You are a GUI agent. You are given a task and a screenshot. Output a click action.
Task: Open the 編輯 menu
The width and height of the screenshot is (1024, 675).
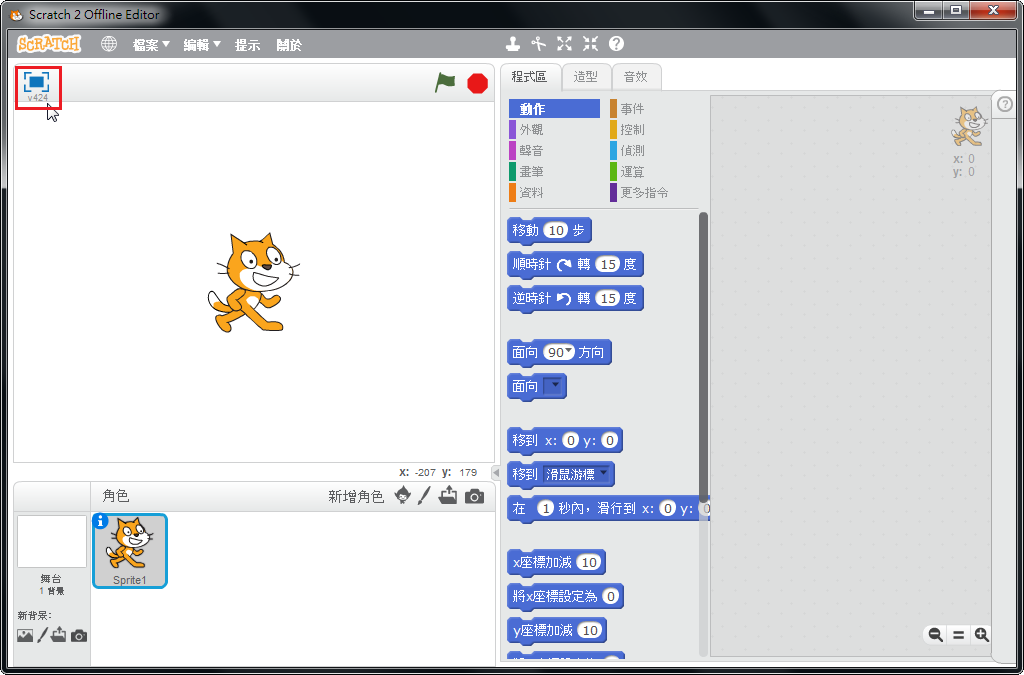click(202, 44)
